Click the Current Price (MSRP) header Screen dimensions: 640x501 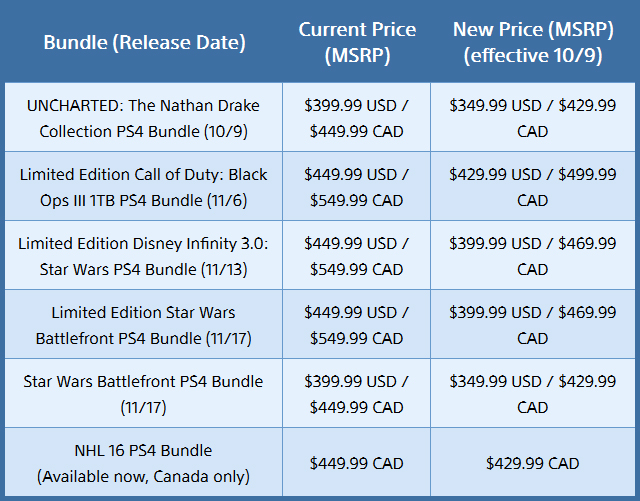pos(357,42)
